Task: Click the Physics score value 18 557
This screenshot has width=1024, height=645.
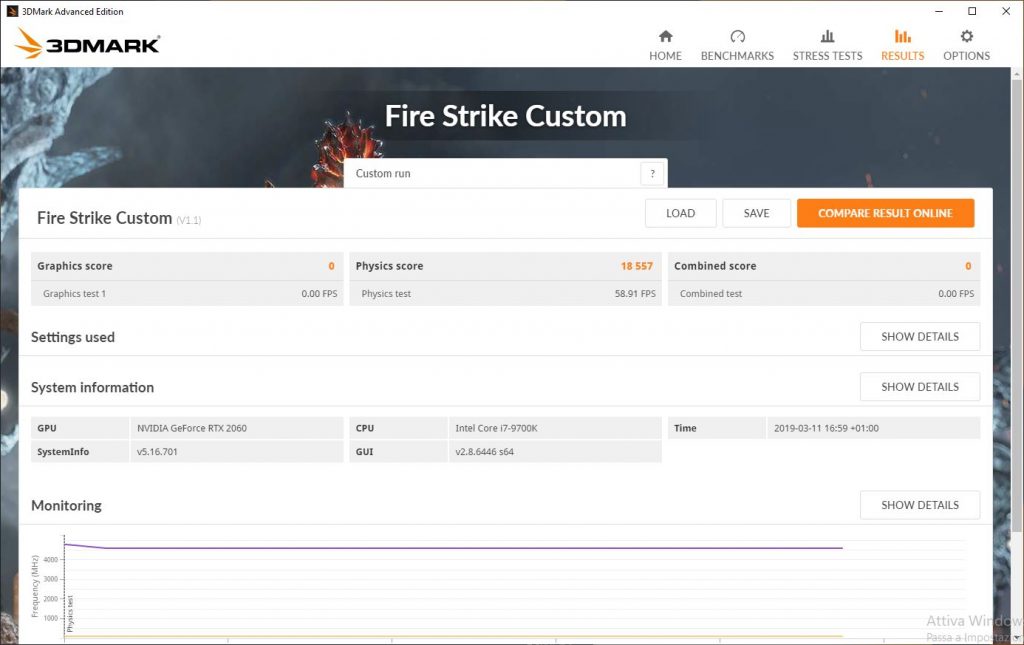Action: click(x=636, y=266)
